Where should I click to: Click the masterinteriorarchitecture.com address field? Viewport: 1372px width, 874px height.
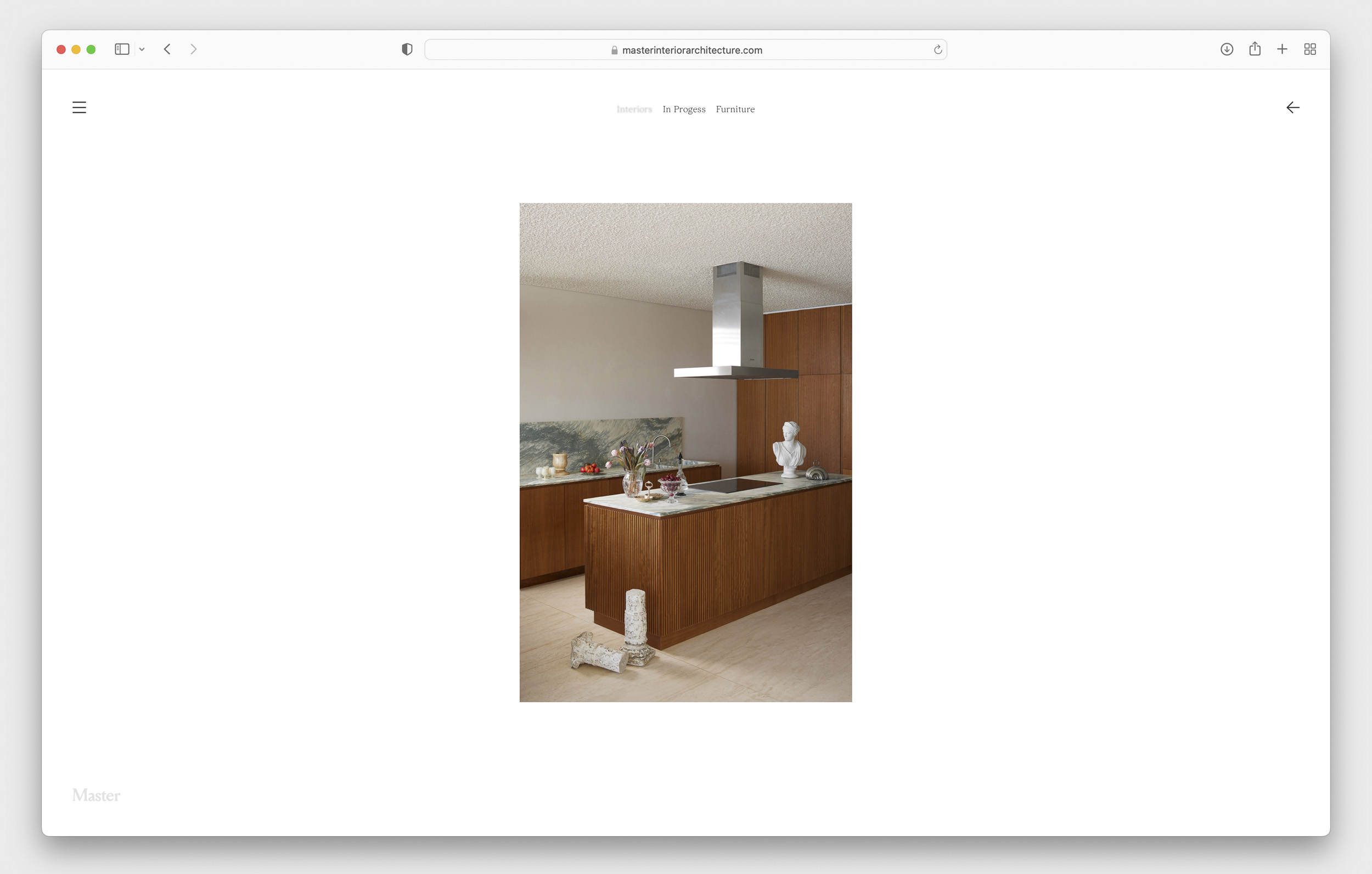coord(691,50)
